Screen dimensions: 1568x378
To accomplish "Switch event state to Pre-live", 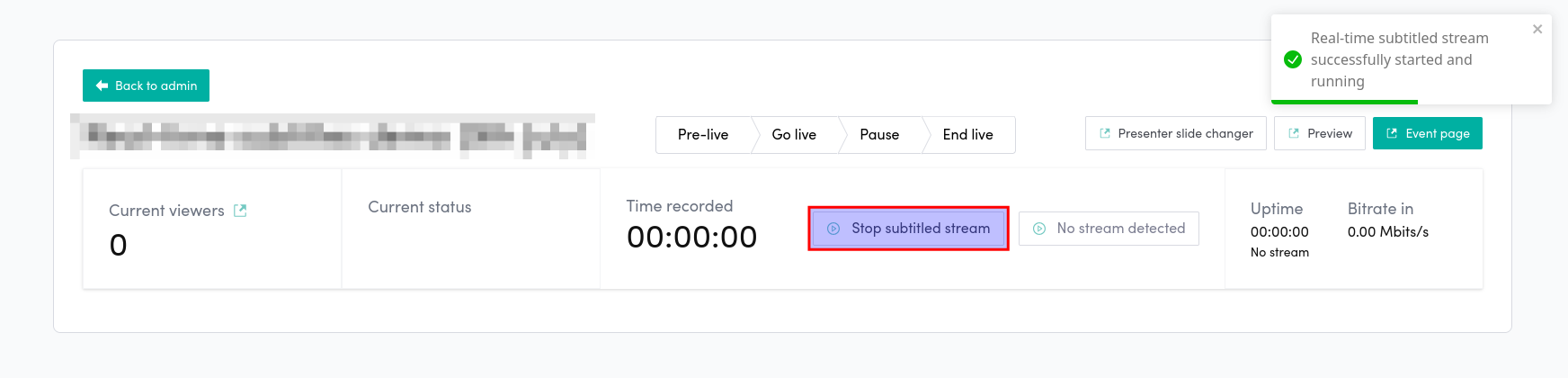I will [703, 135].
